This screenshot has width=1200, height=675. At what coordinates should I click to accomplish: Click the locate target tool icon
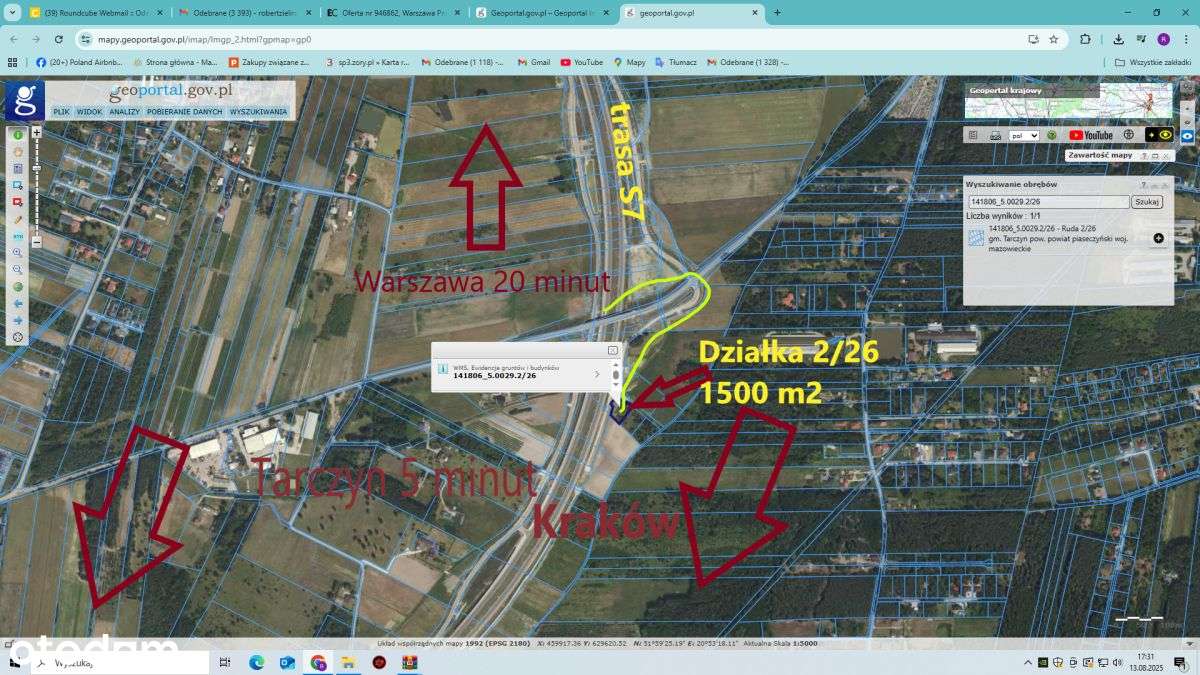coord(18,337)
